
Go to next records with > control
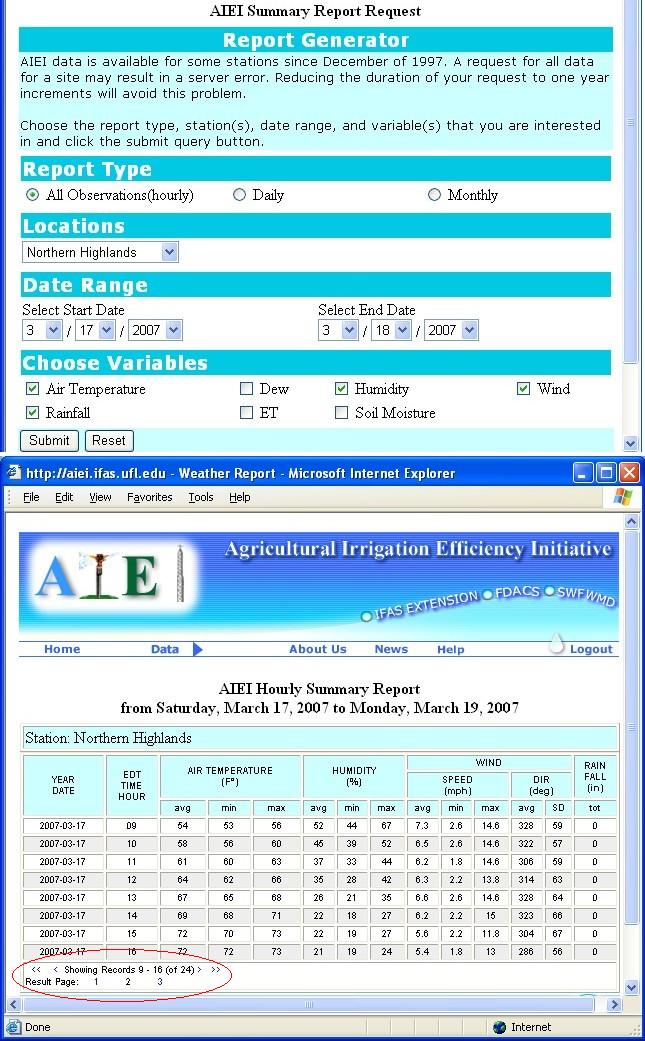pyautogui.click(x=200, y=969)
